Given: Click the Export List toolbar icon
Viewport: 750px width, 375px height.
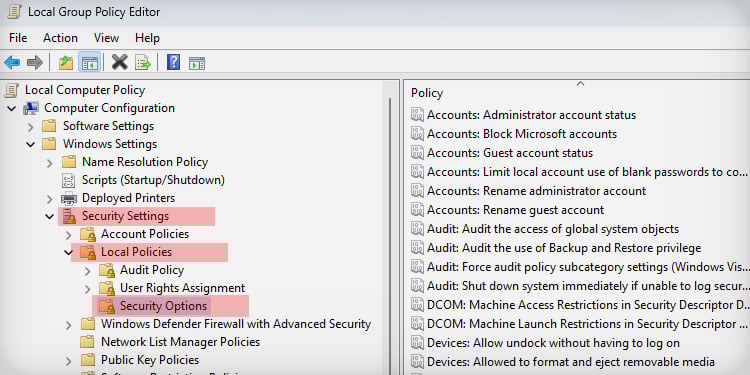Looking at the screenshot, I should [x=143, y=62].
